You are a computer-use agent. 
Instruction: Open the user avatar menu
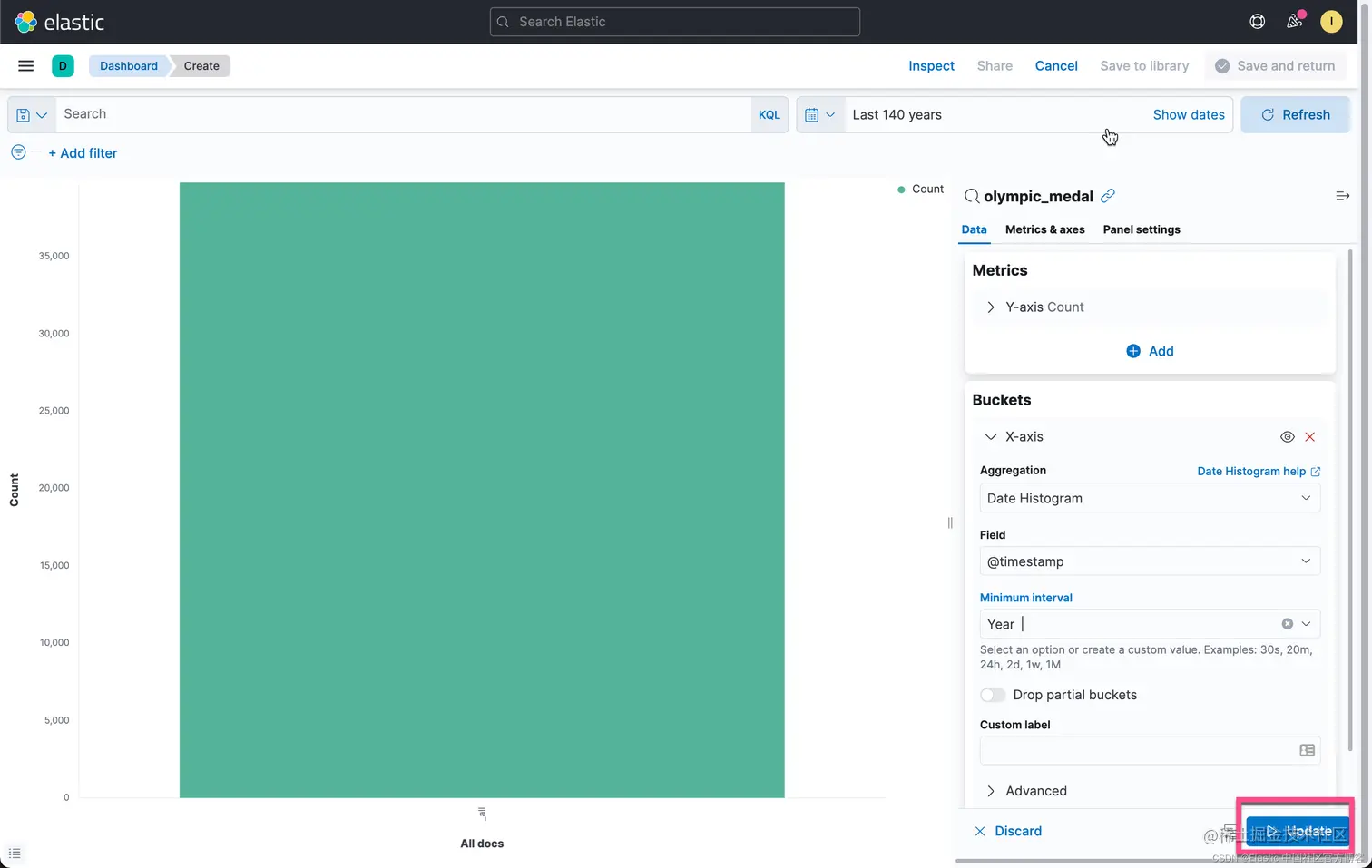1331,21
